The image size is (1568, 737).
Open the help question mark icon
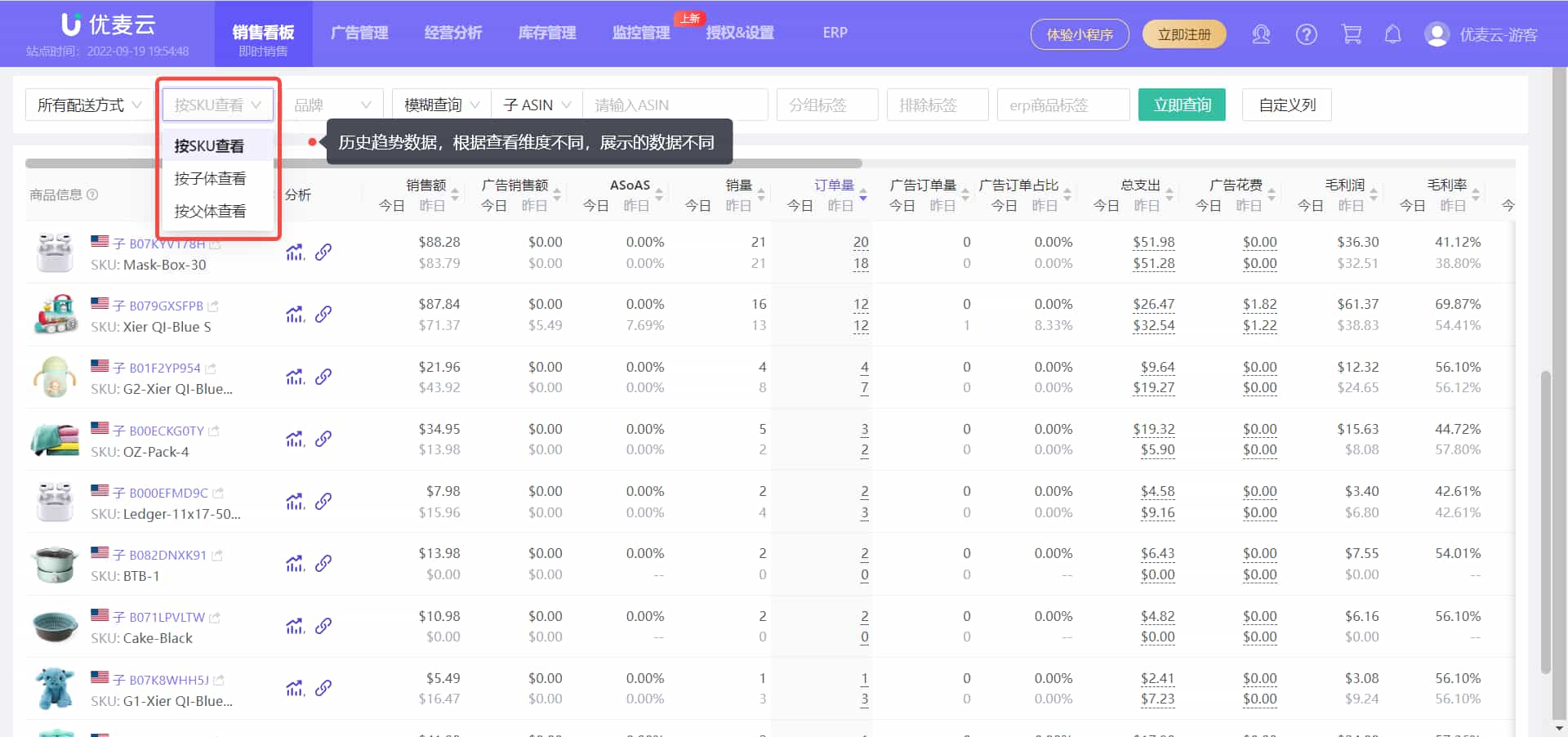[1306, 34]
